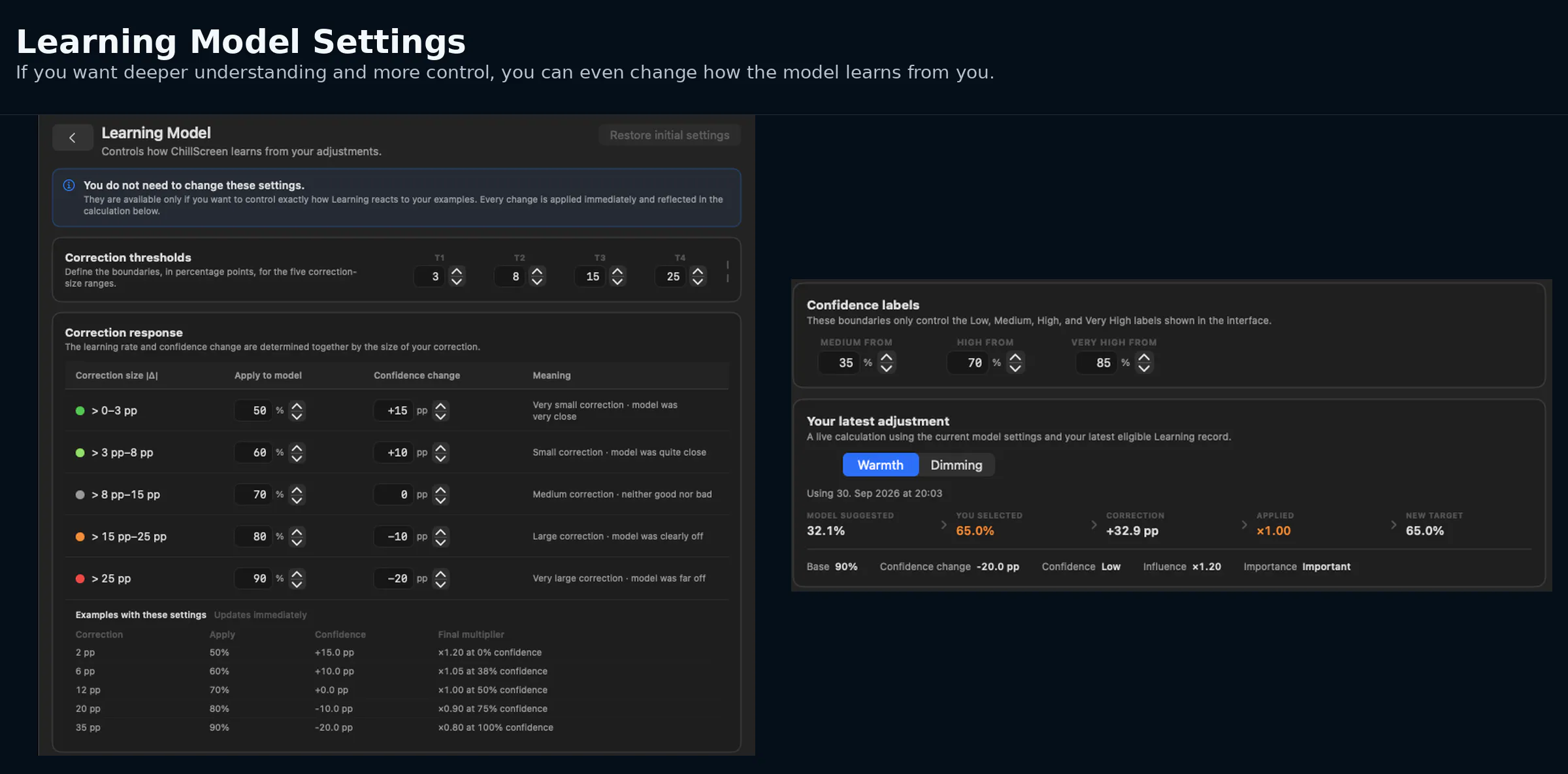Screen dimensions: 1568x774
Task: Click the Model Suggested value 32.1%
Action: click(826, 531)
